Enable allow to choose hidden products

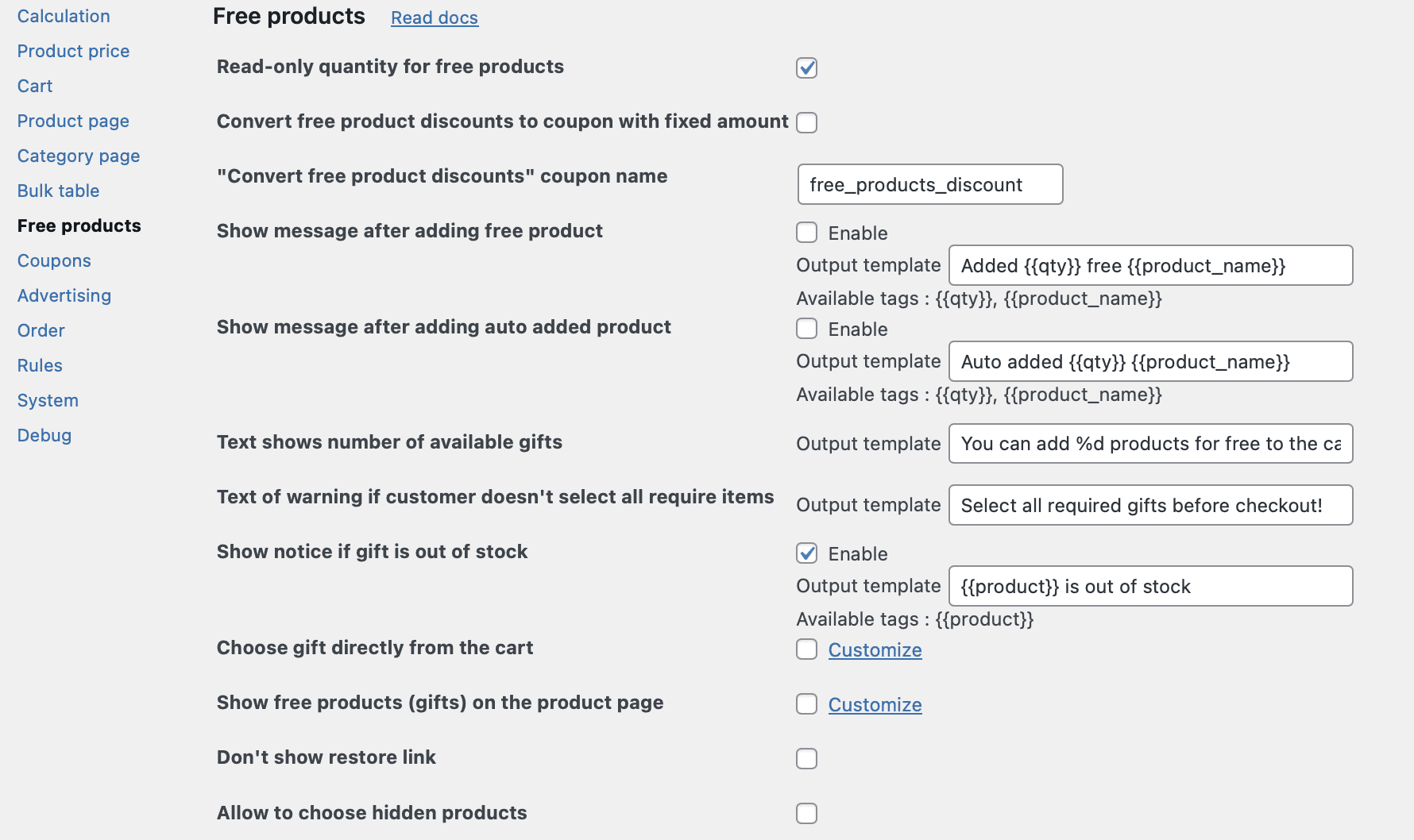pos(806,814)
